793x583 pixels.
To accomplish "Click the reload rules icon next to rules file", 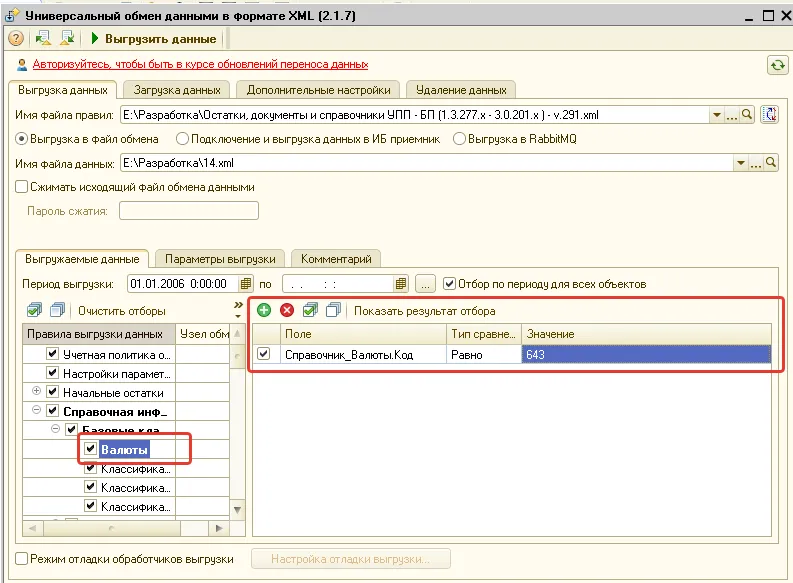I will click(770, 115).
